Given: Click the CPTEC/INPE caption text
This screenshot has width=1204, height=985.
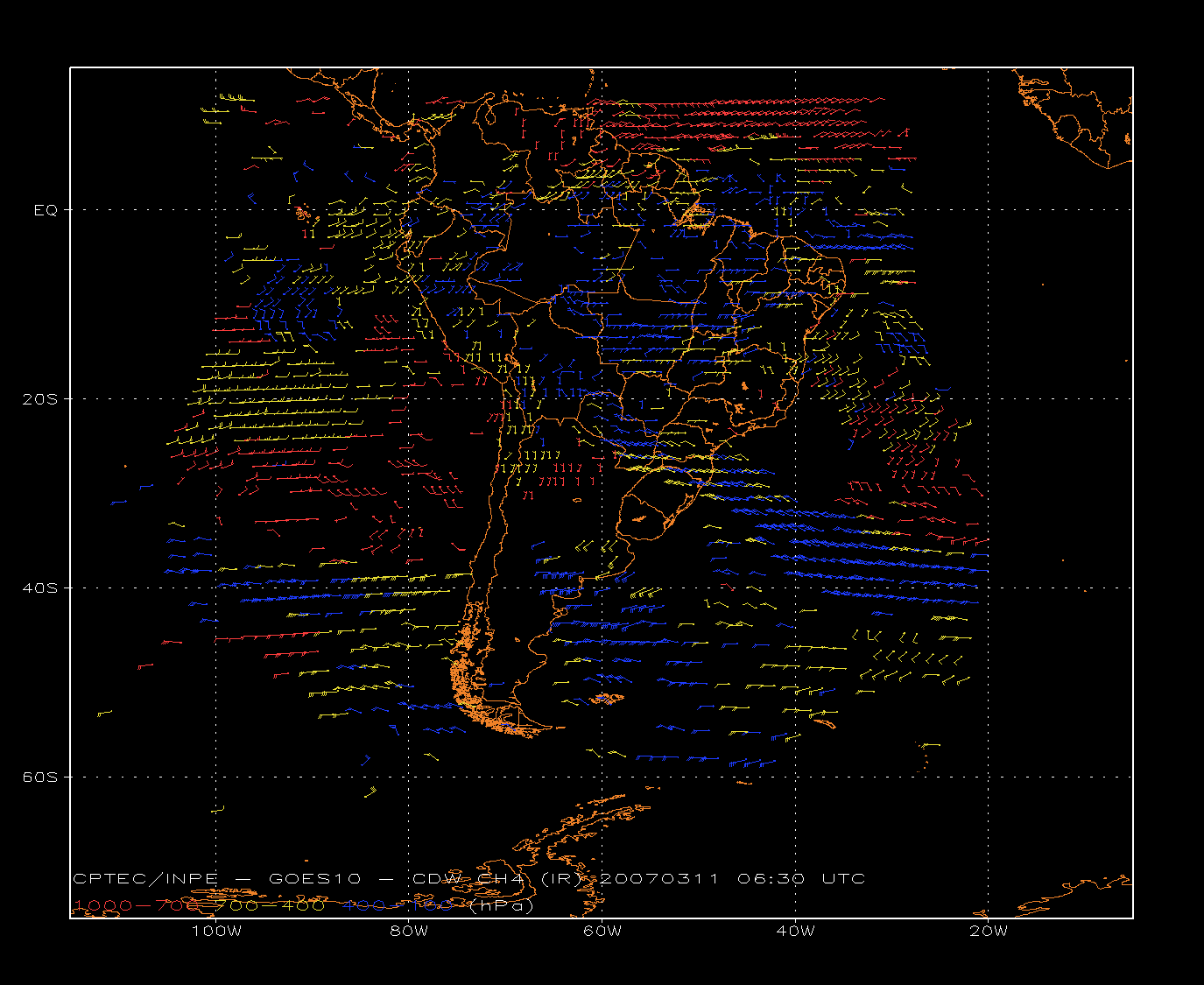Looking at the screenshot, I should tap(145, 879).
